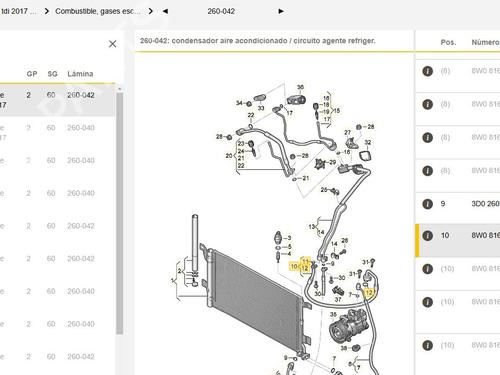Expand chevron after 'tdi 2017' breadcrumb
This screenshot has height=375, width=500.
(x=47, y=11)
